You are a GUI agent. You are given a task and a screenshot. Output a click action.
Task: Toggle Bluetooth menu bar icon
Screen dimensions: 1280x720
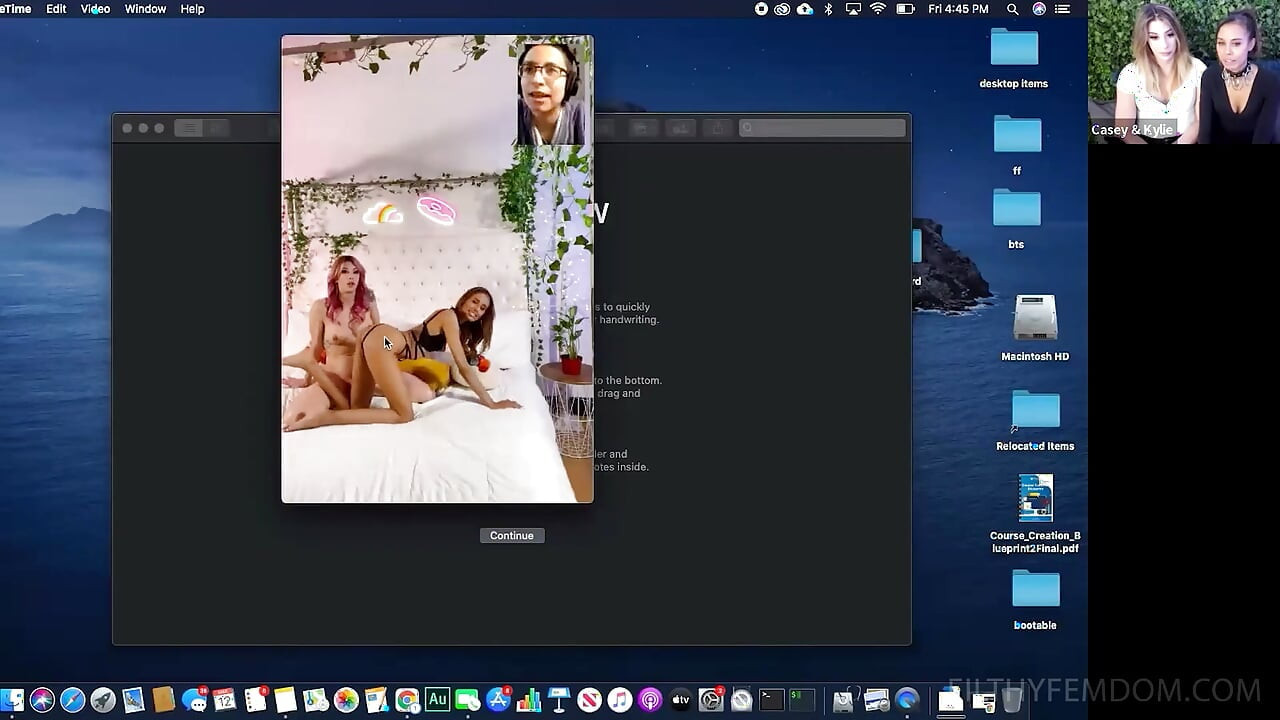pyautogui.click(x=828, y=9)
